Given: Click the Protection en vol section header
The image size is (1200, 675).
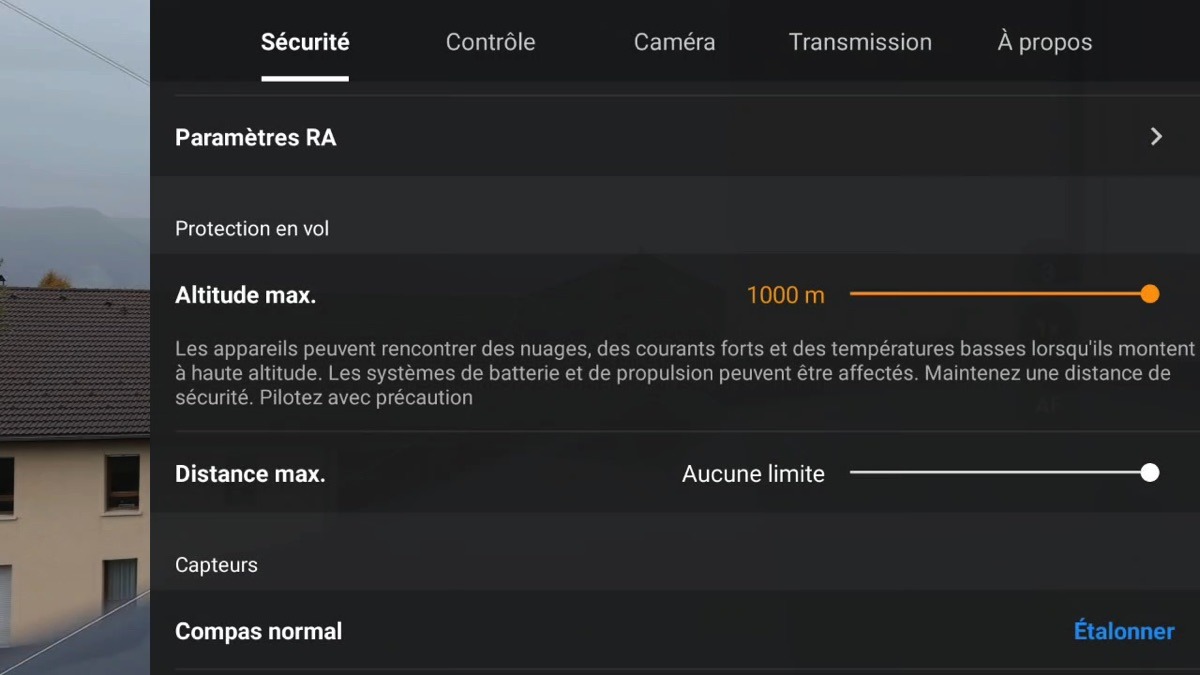Looking at the screenshot, I should 252,229.
